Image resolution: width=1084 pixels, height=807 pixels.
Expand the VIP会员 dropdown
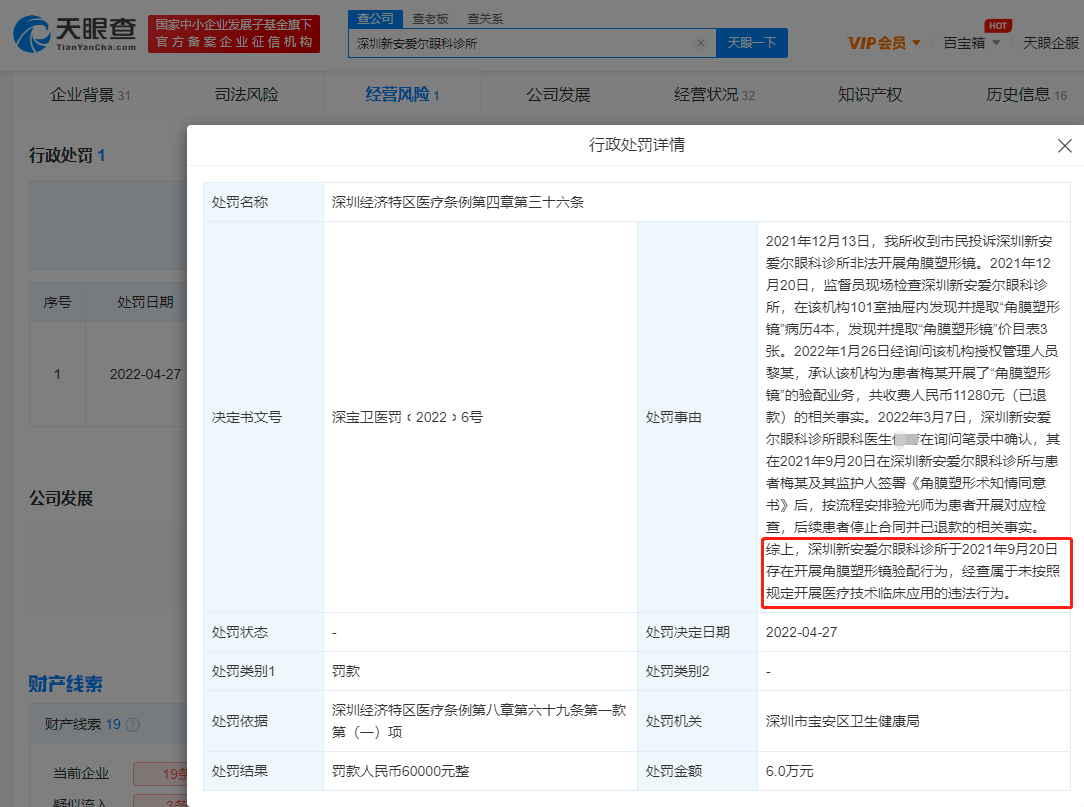pyautogui.click(x=884, y=43)
